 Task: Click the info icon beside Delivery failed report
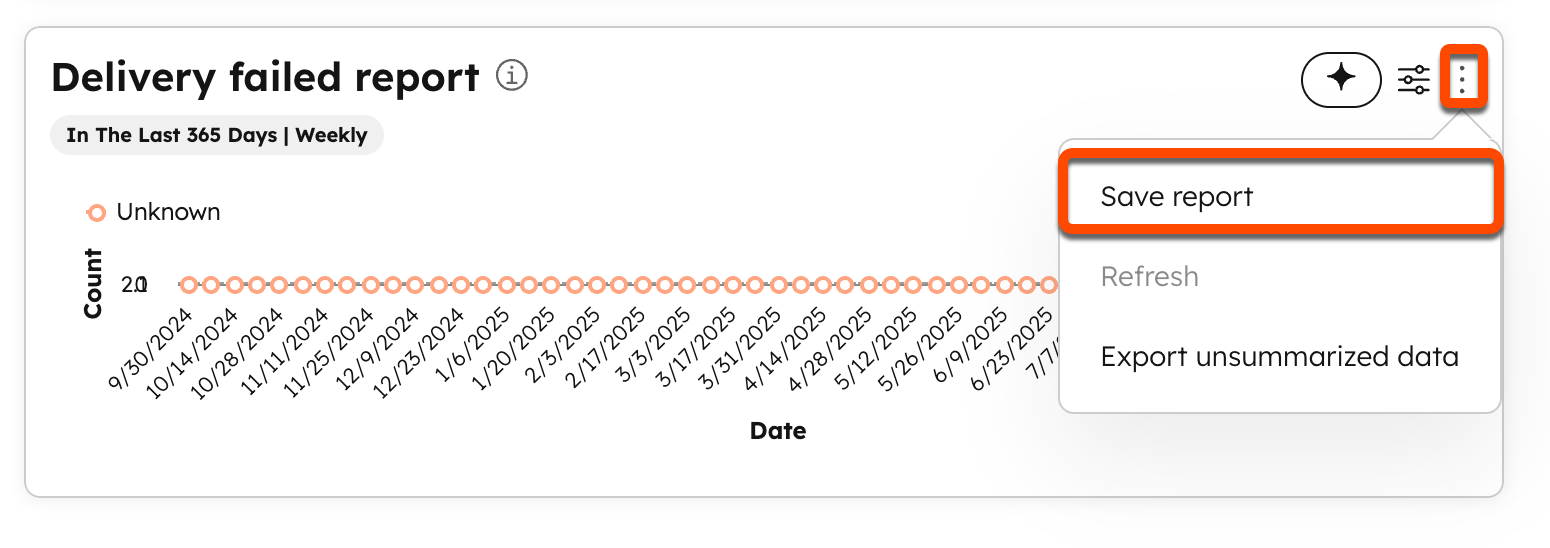(512, 76)
